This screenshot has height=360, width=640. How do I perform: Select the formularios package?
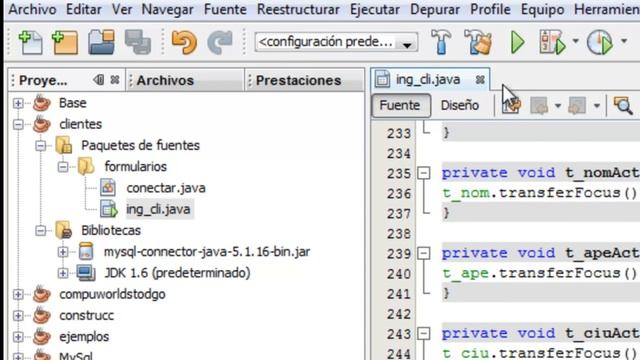(136, 167)
